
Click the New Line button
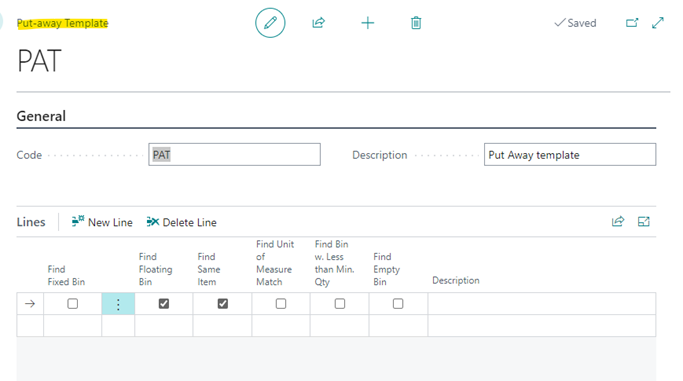pyautogui.click(x=102, y=222)
